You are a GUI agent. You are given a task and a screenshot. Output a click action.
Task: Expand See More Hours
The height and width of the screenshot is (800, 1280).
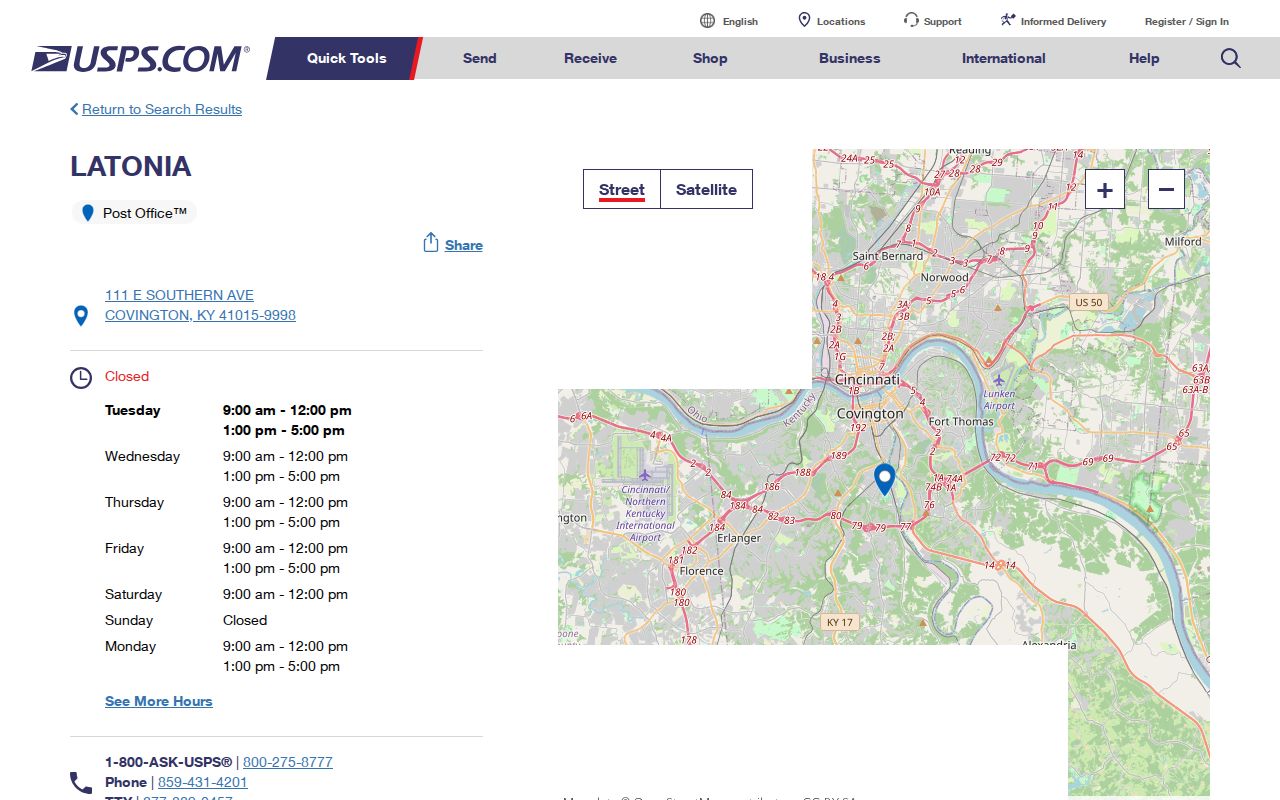[159, 701]
